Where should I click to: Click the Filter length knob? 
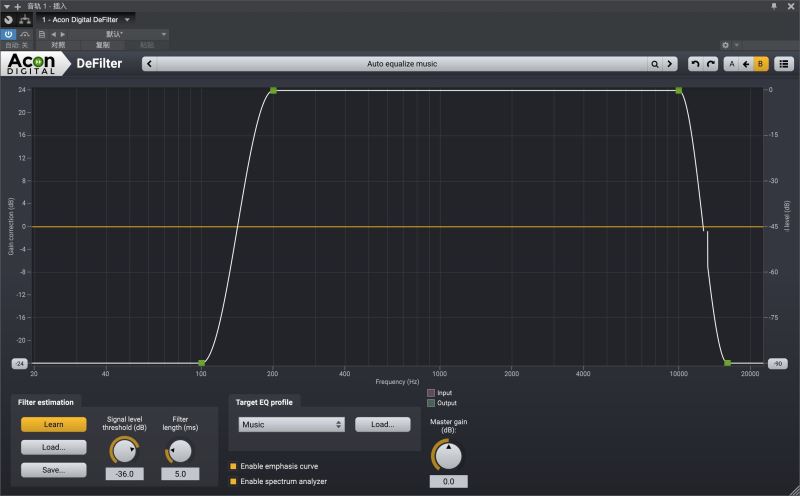180,451
